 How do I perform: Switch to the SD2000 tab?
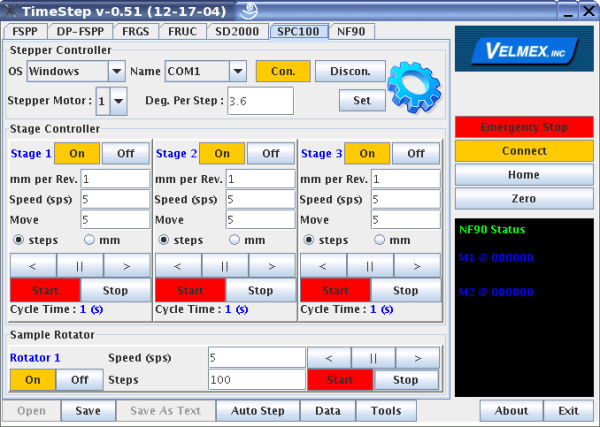237,31
